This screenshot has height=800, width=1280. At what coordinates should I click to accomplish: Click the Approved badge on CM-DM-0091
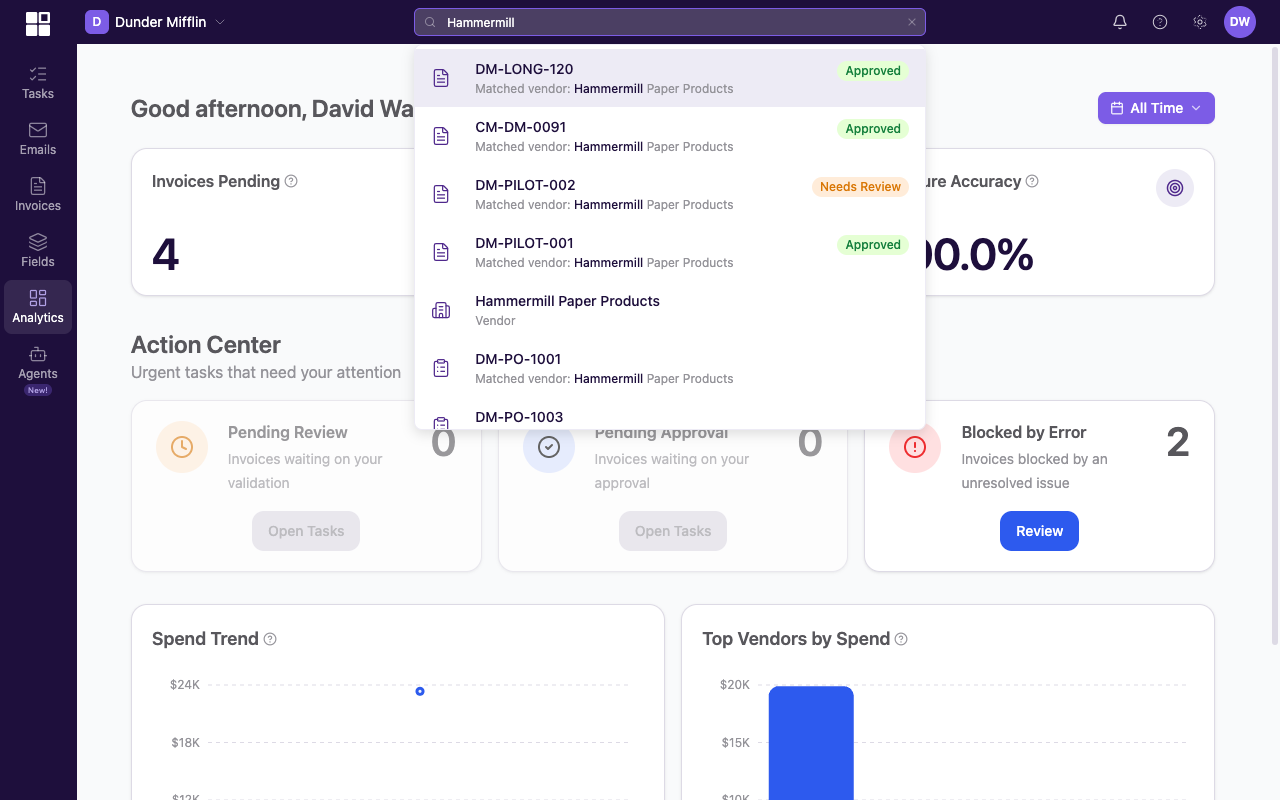873,129
